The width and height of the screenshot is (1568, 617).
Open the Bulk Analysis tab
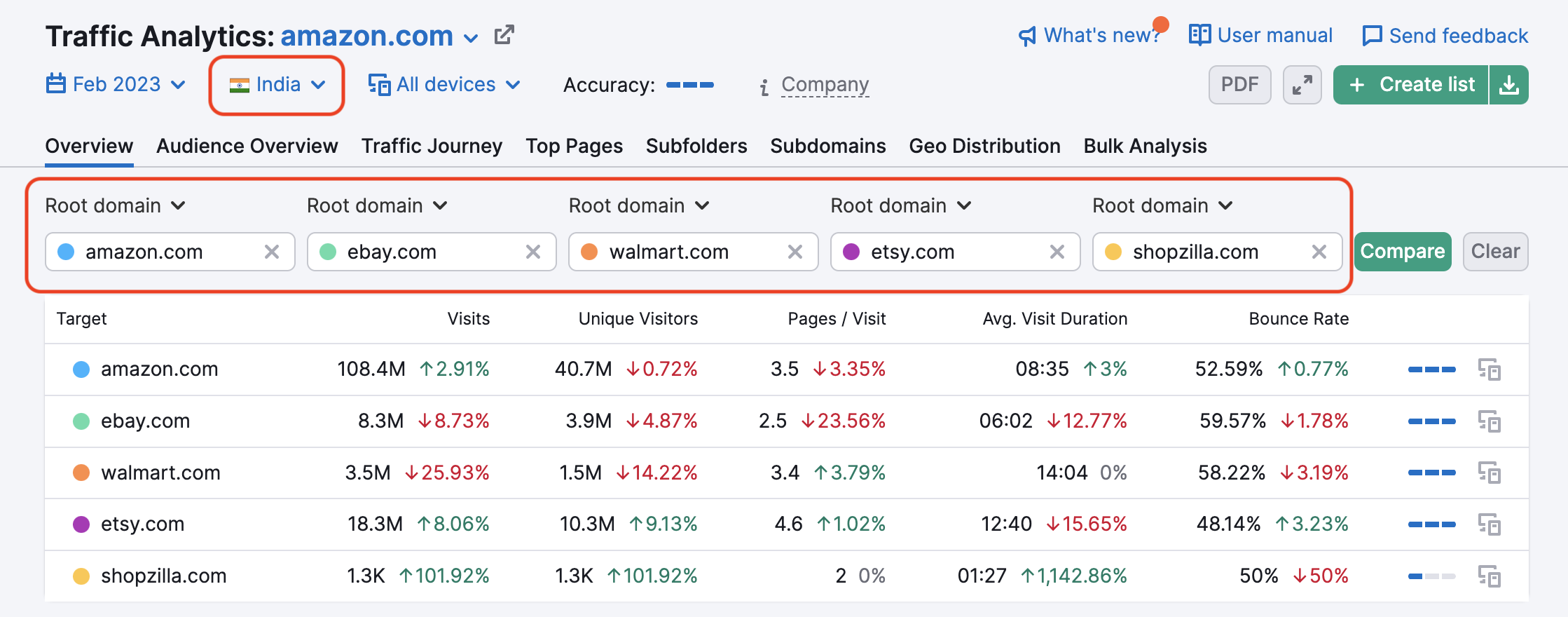[x=1145, y=146]
